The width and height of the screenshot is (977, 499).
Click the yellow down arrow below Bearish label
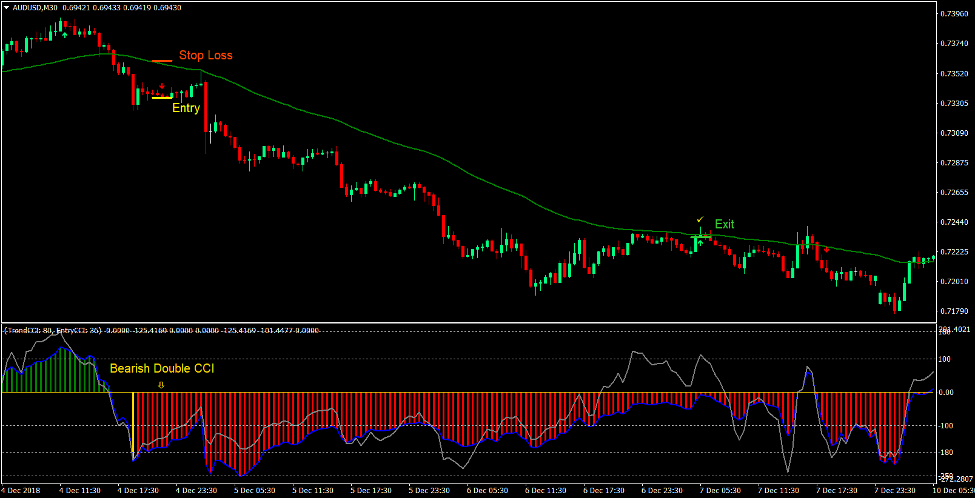[x=161, y=383]
